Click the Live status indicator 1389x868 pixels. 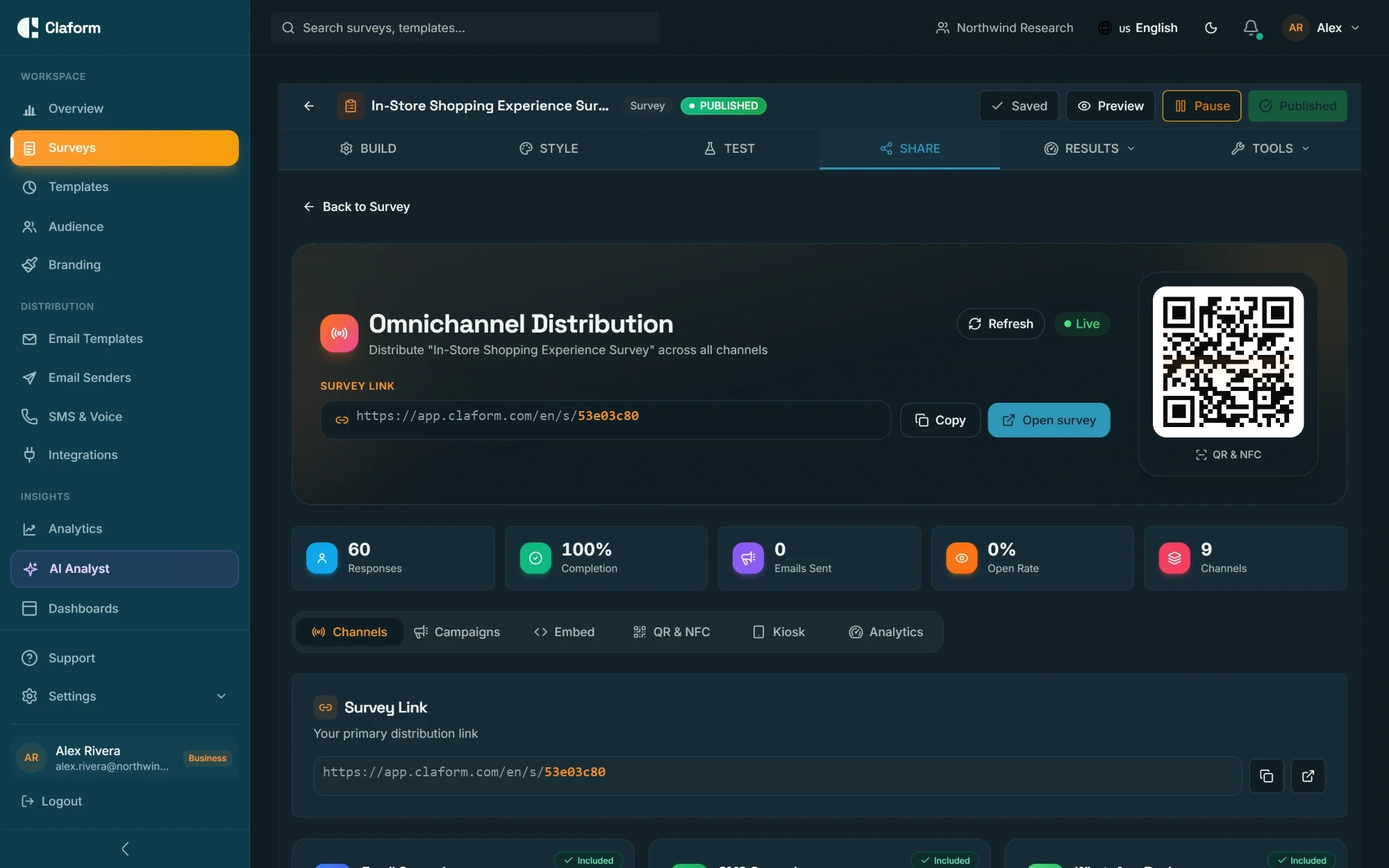pyautogui.click(x=1082, y=324)
